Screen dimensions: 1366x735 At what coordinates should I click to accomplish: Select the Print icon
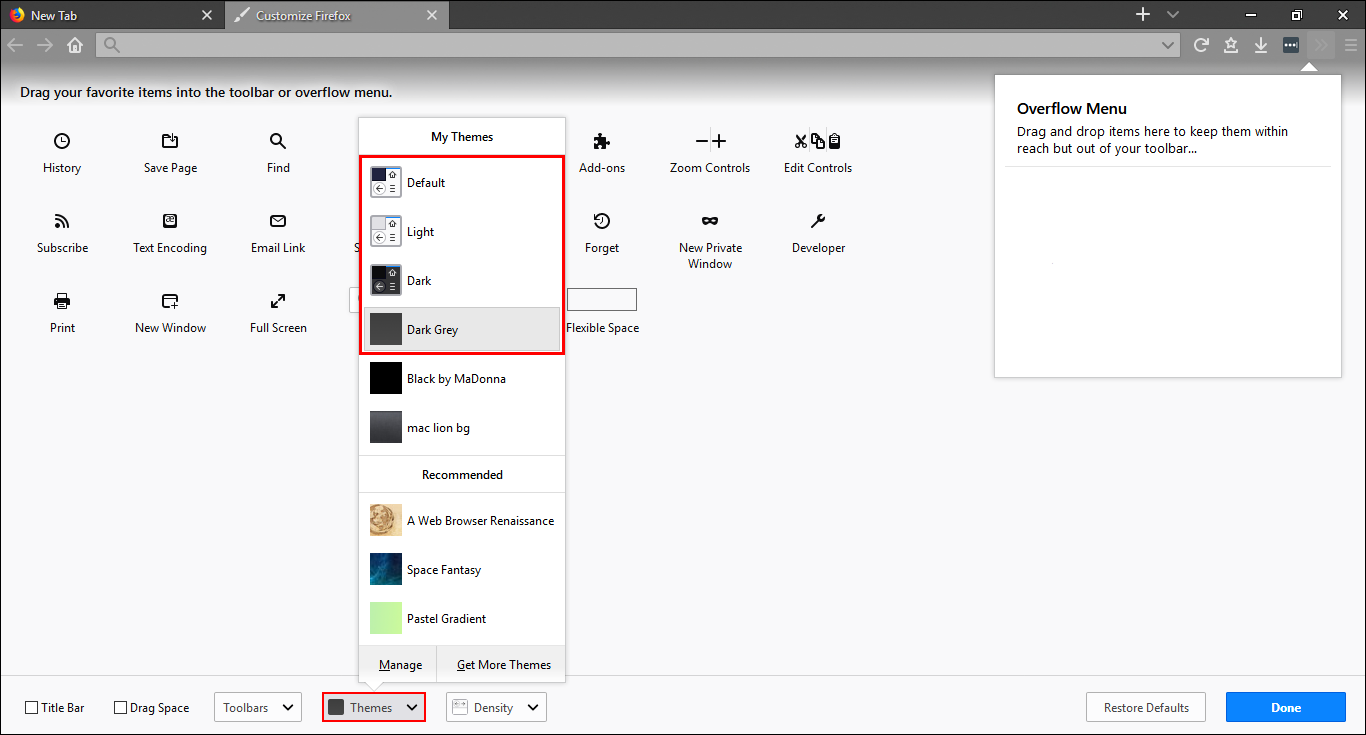pyautogui.click(x=62, y=301)
